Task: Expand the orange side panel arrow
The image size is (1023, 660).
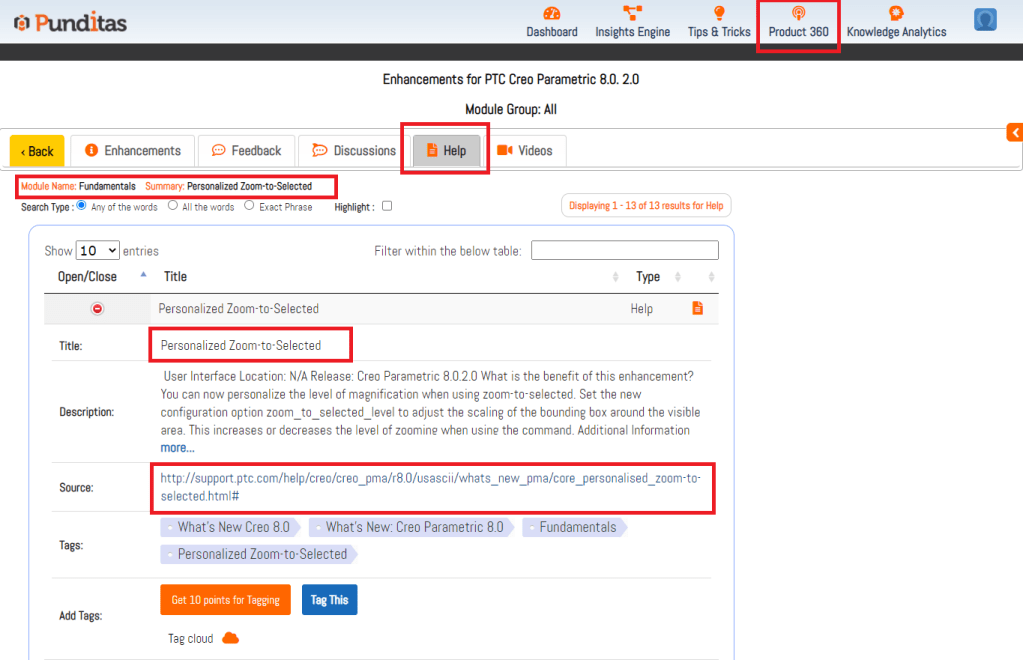Action: click(x=1015, y=133)
